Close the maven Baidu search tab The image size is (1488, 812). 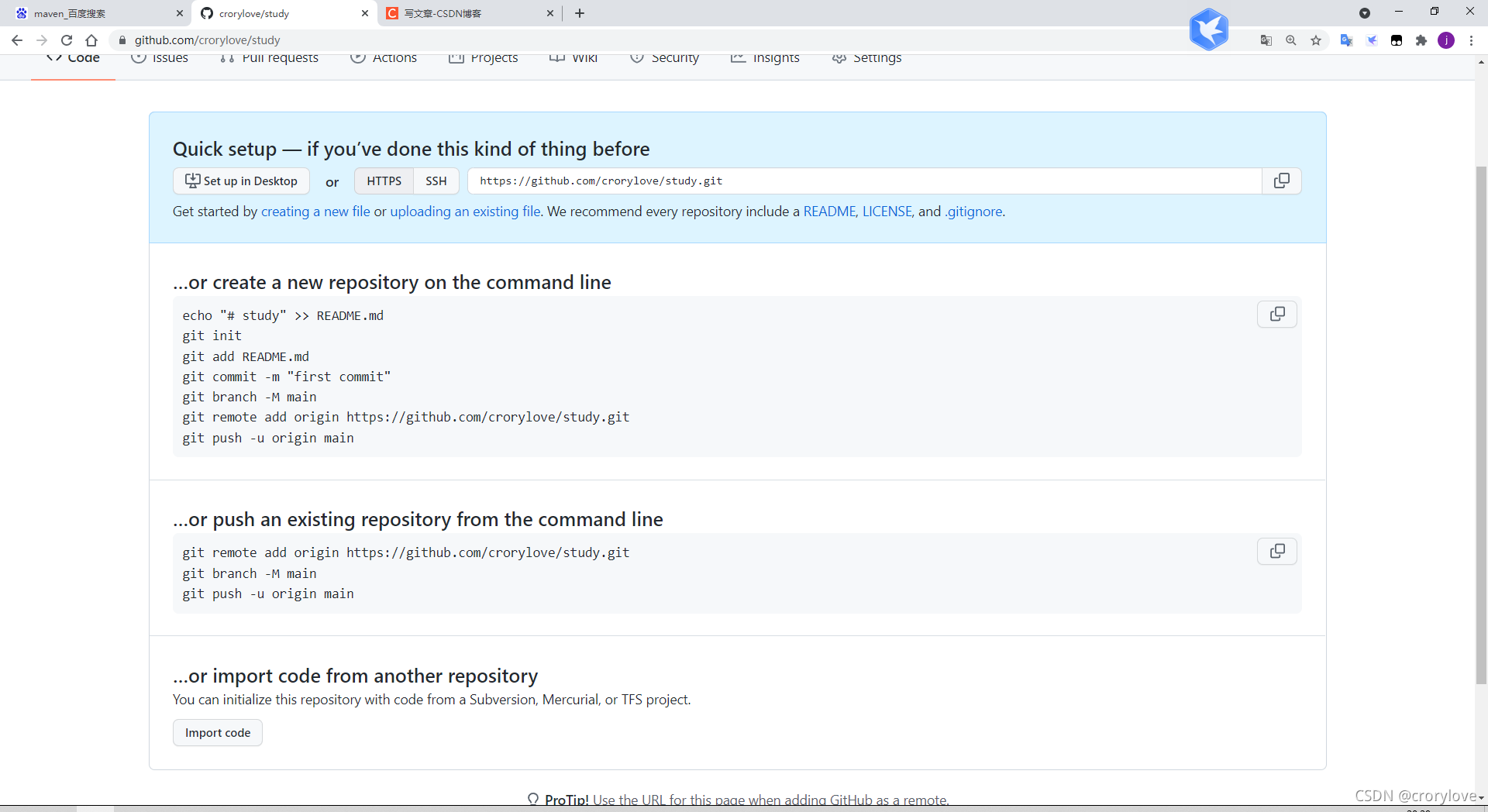coord(180,13)
